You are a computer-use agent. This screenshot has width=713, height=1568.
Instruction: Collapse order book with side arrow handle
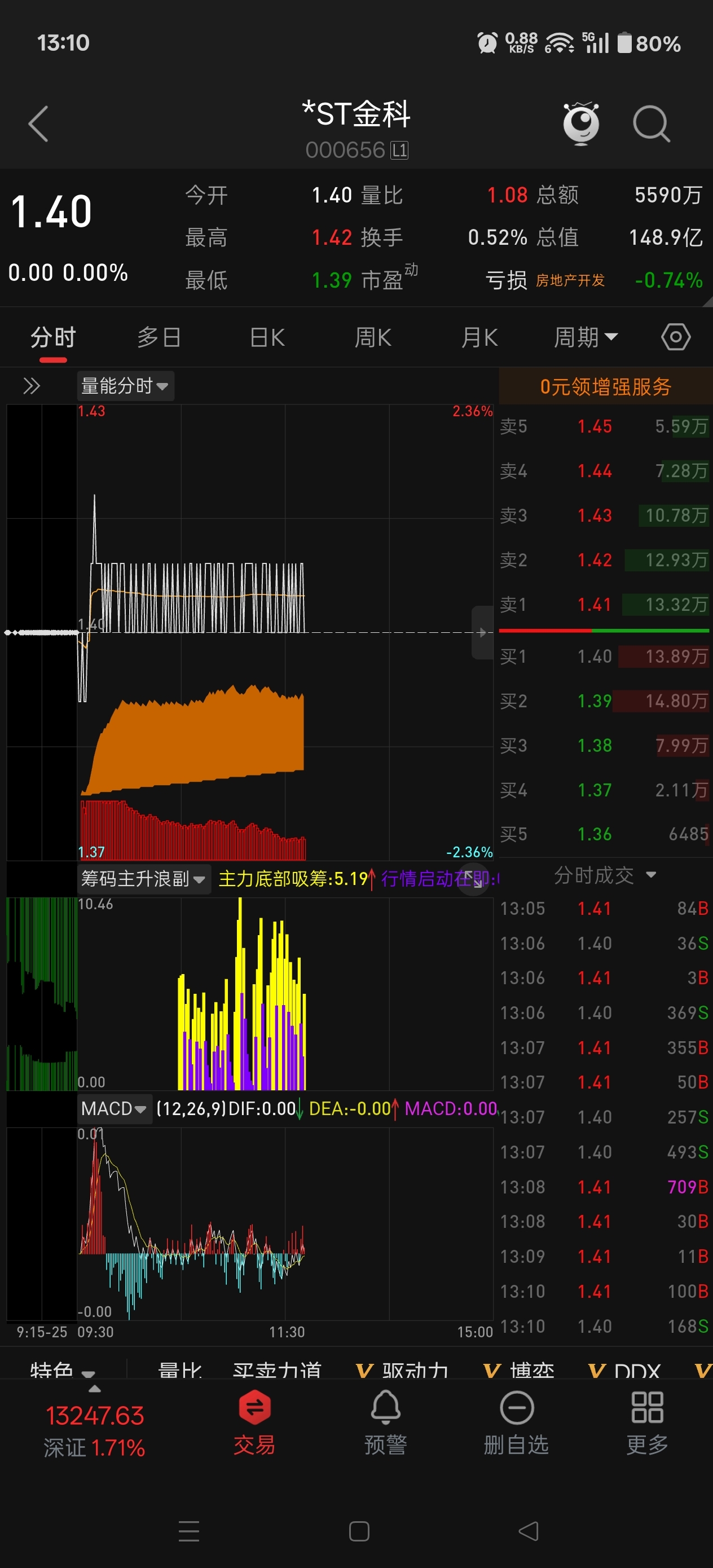point(482,632)
